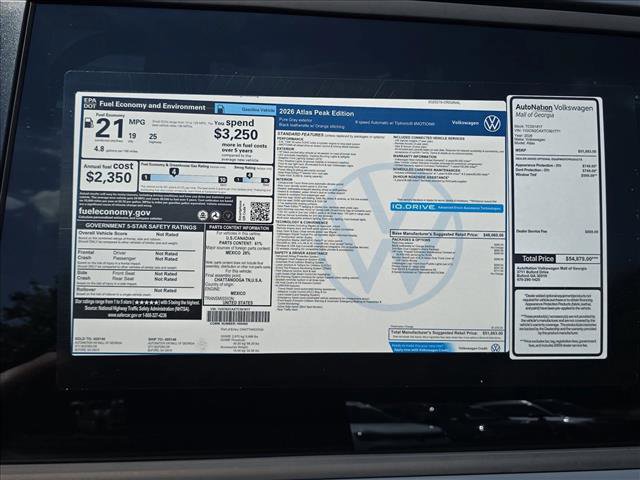This screenshot has width=640, height=480.
Task: Click the 'STANDARD FEATURES' heading
Action: tap(300, 134)
